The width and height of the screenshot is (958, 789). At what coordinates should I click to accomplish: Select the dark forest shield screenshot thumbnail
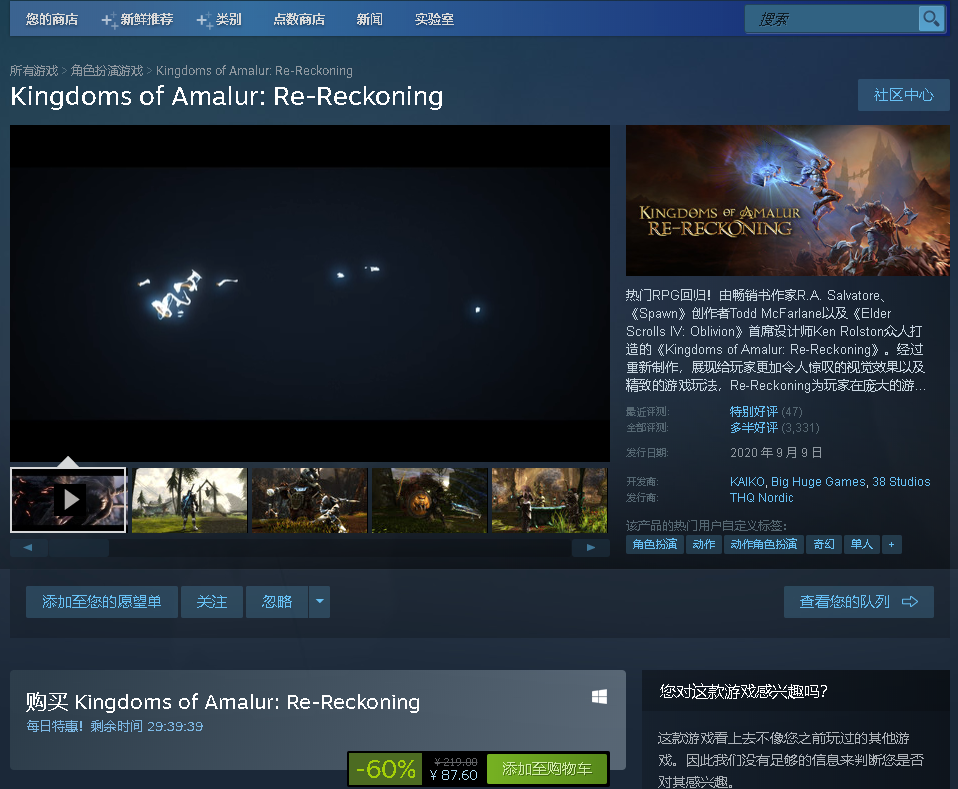pos(430,500)
